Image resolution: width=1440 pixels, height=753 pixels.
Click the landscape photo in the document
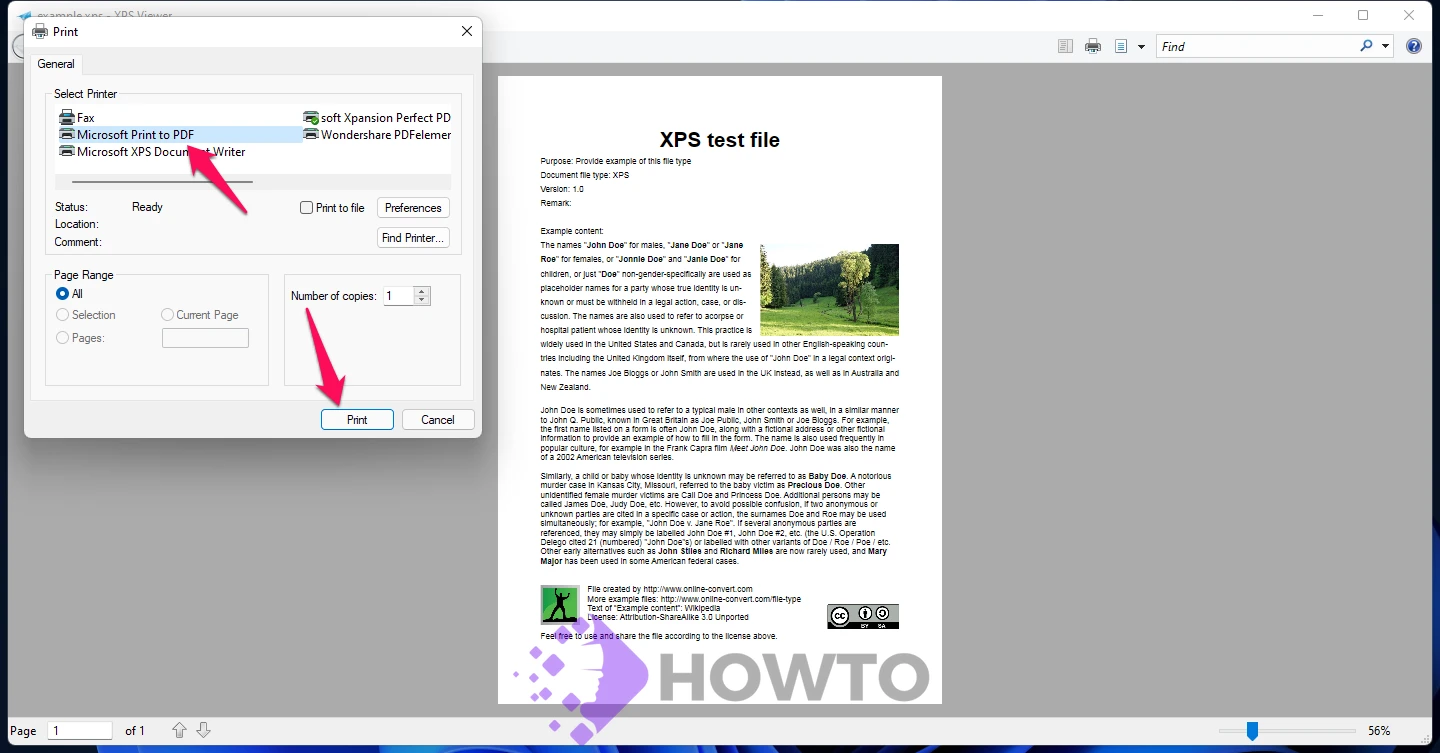coord(829,290)
